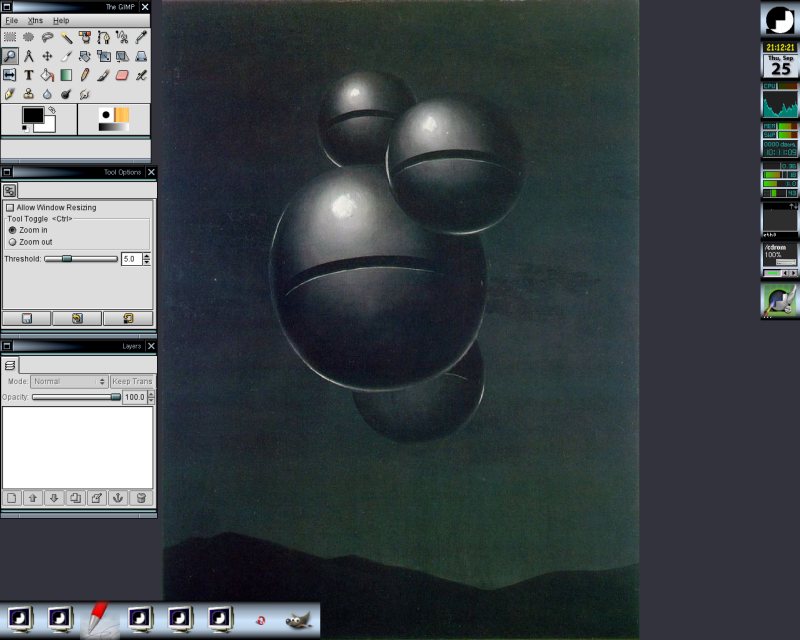Select the Text tool
This screenshot has width=800, height=640.
click(x=29, y=75)
